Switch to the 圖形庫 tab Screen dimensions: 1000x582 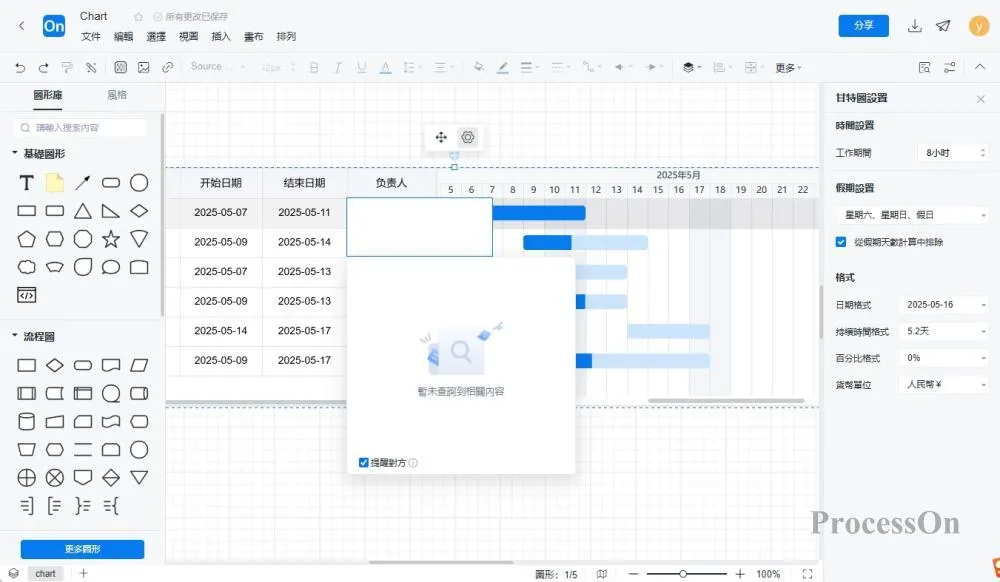[48, 95]
